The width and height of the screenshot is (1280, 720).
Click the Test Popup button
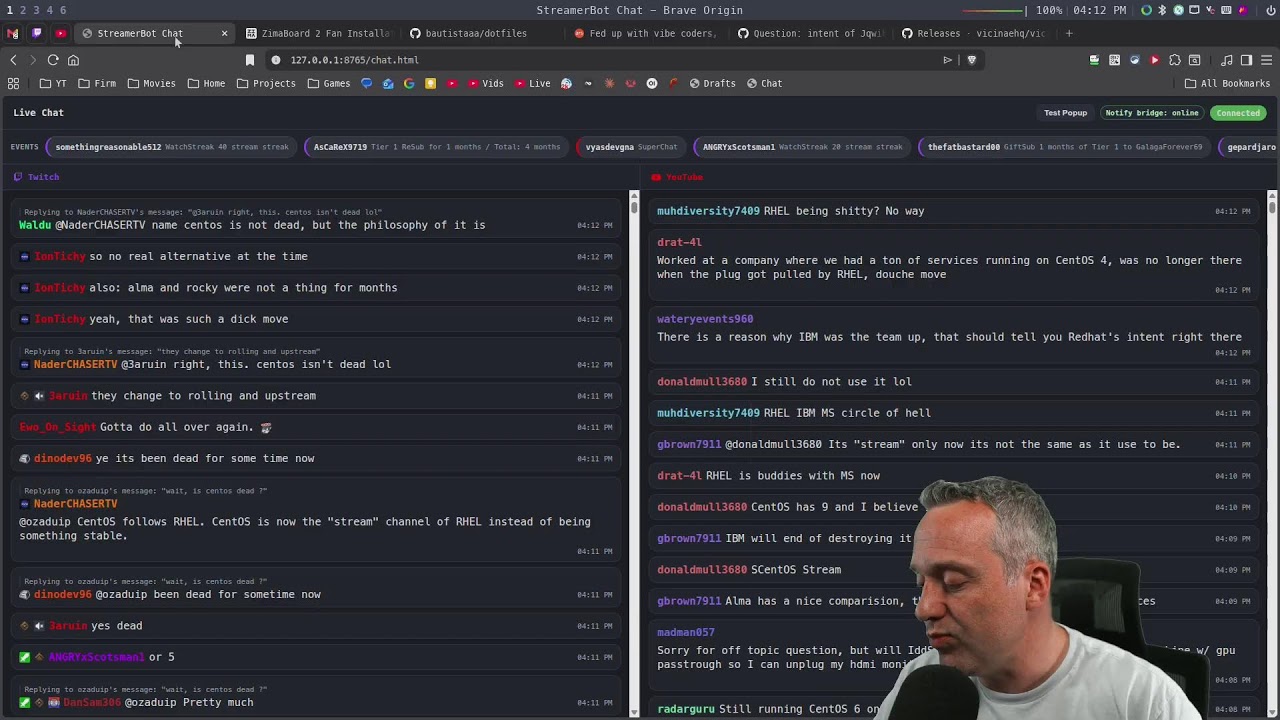(1065, 113)
